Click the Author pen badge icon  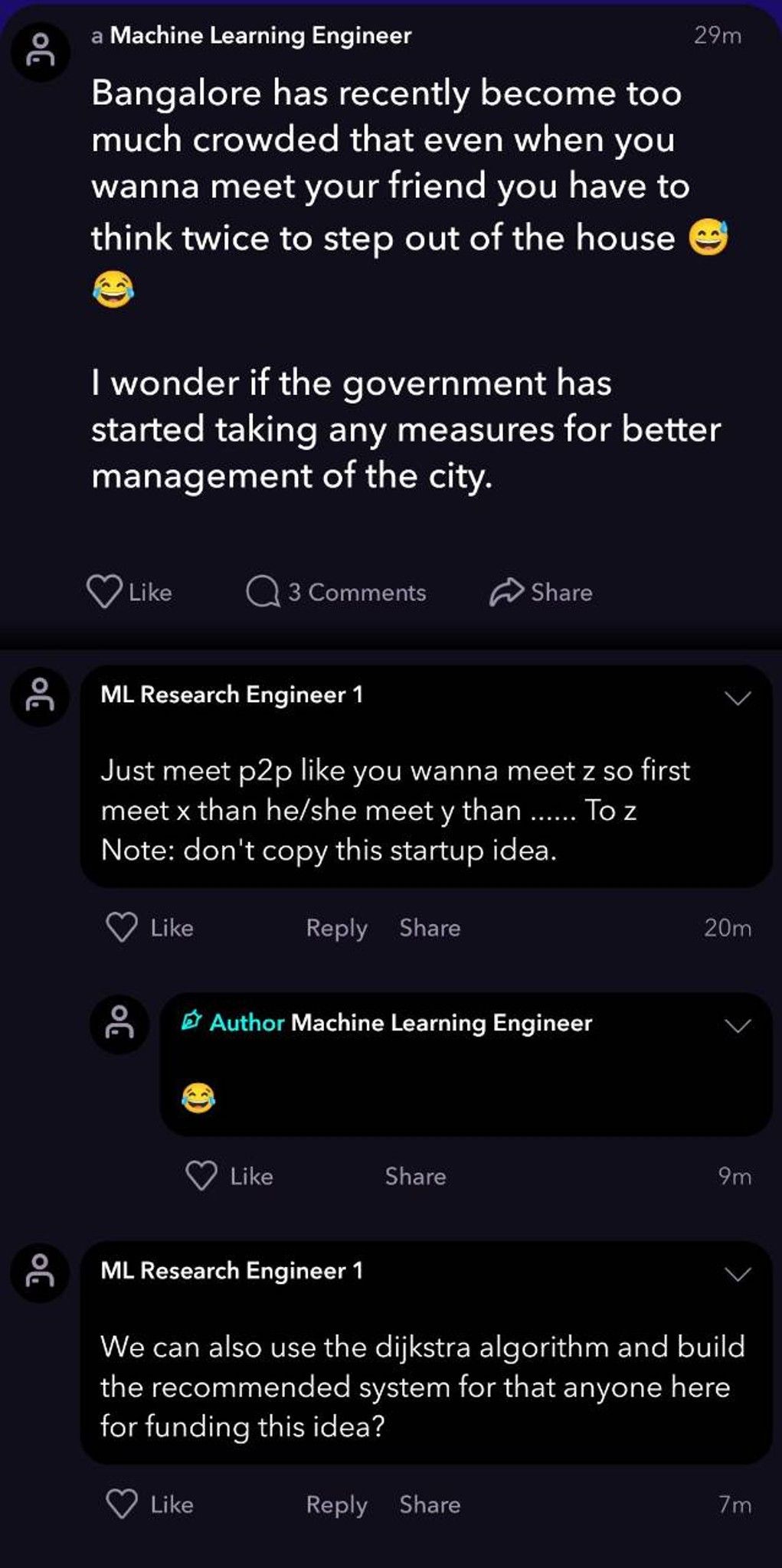pos(191,1021)
